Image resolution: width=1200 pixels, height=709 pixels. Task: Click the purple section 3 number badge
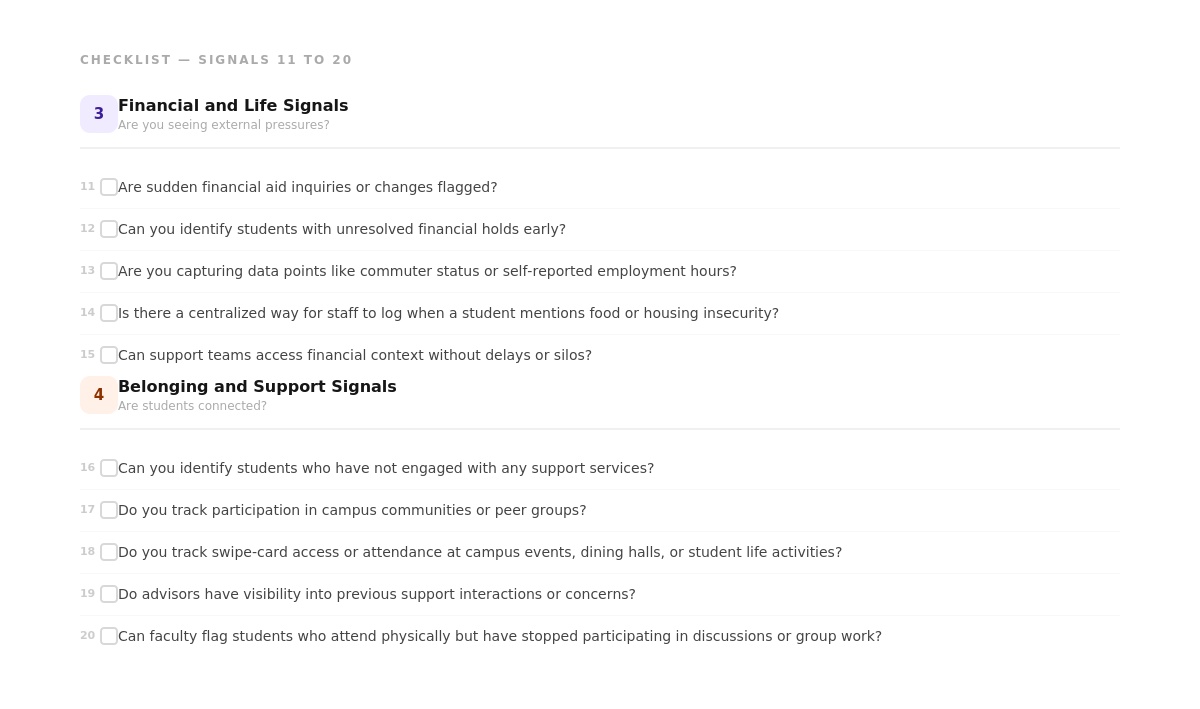point(99,114)
